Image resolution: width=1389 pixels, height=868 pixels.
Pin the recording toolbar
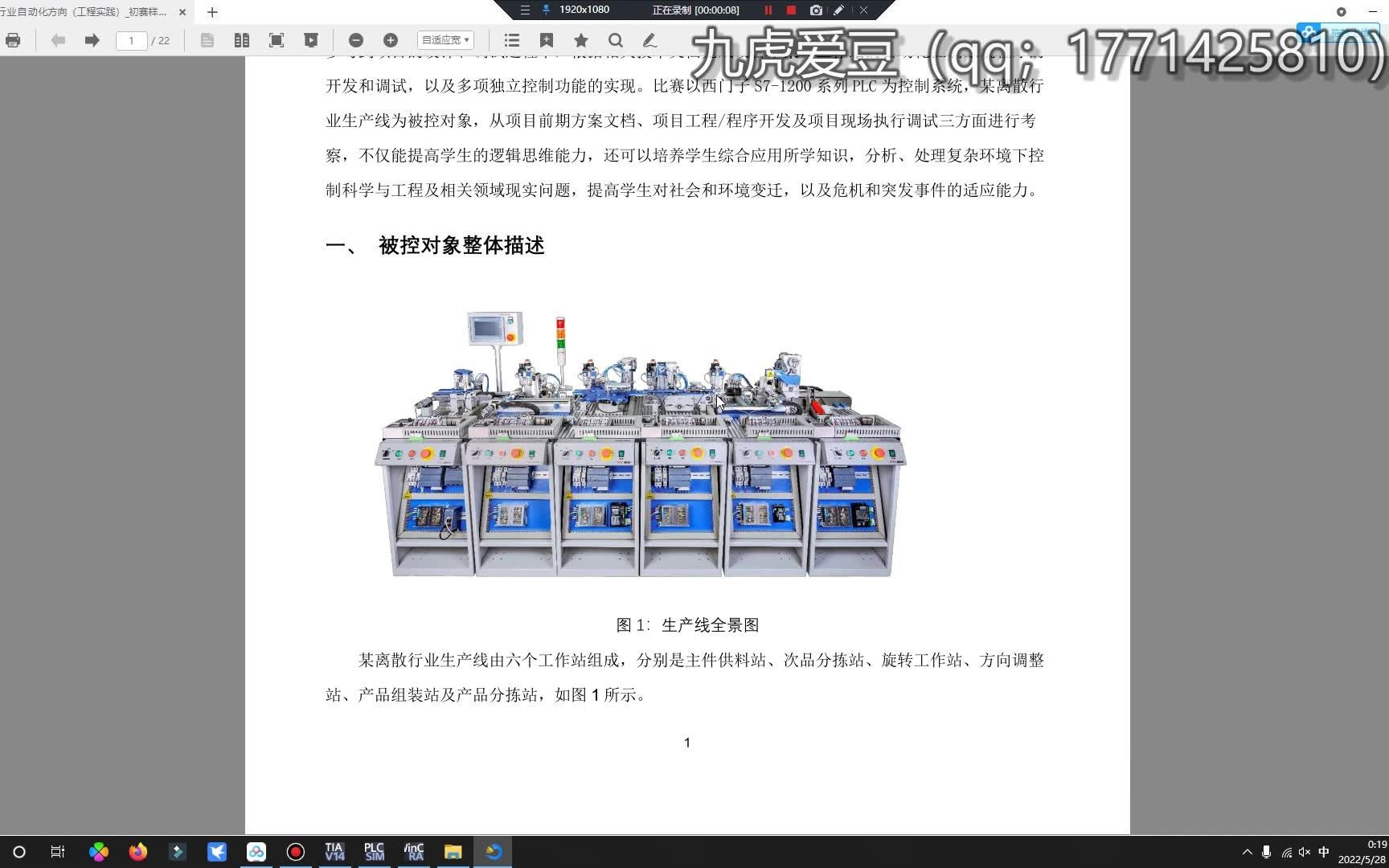tap(547, 10)
